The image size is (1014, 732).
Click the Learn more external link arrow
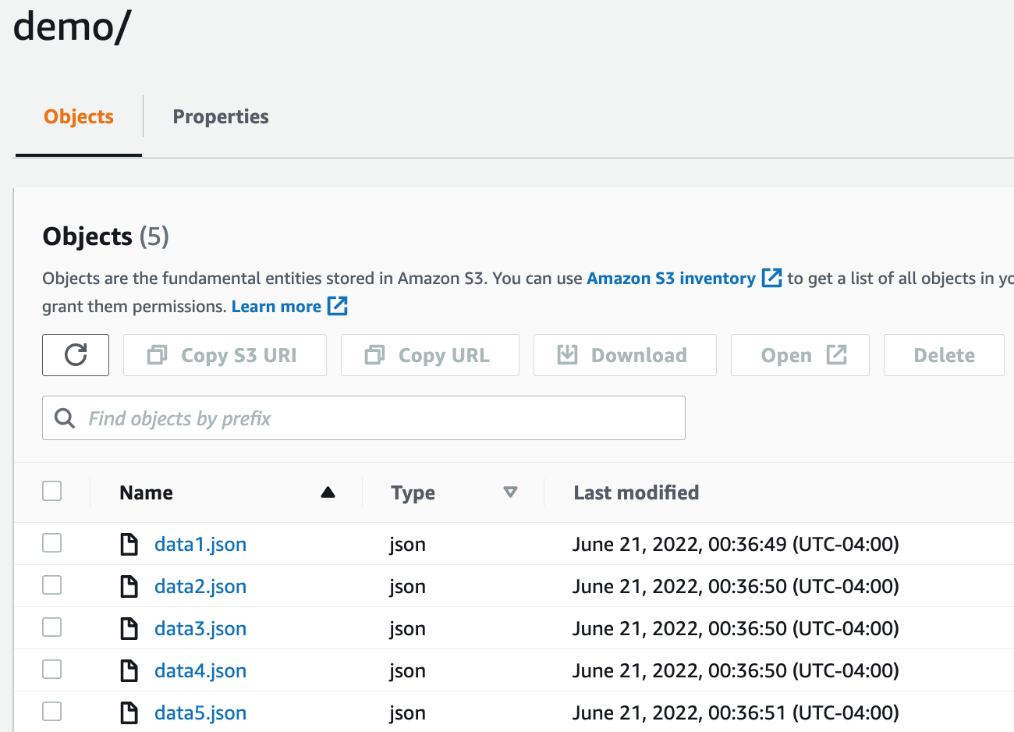coord(337,305)
